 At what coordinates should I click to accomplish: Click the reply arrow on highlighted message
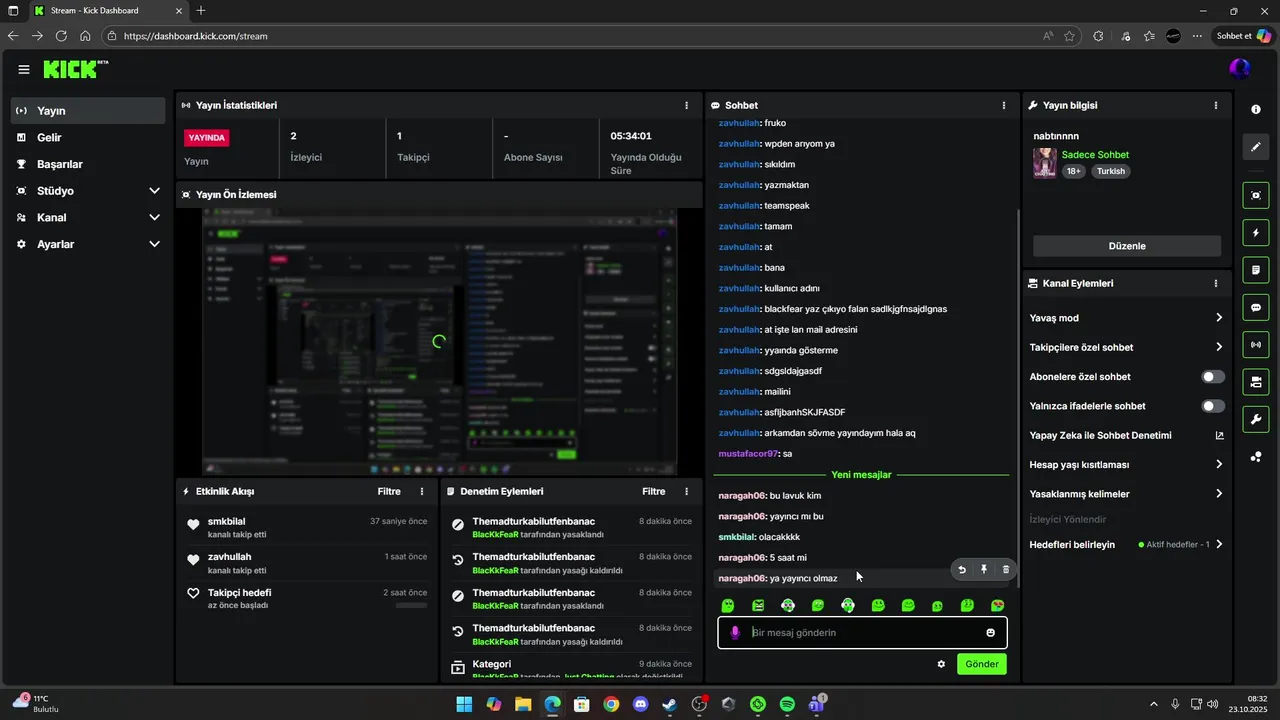coord(962,569)
